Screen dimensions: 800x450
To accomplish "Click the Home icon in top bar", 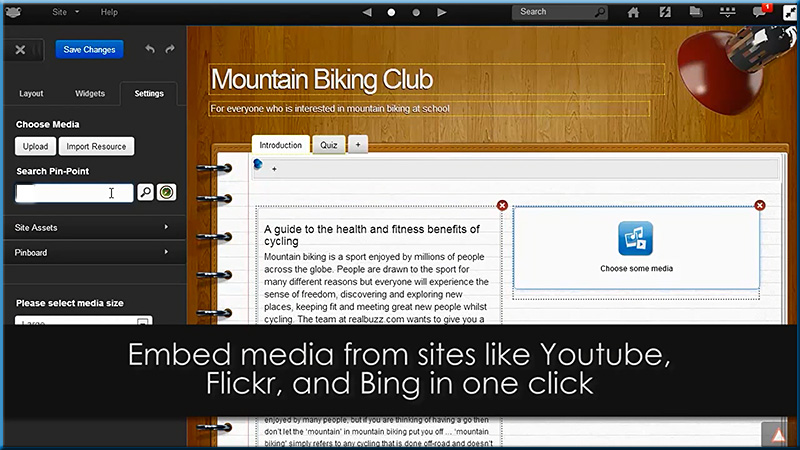I will tap(633, 12).
